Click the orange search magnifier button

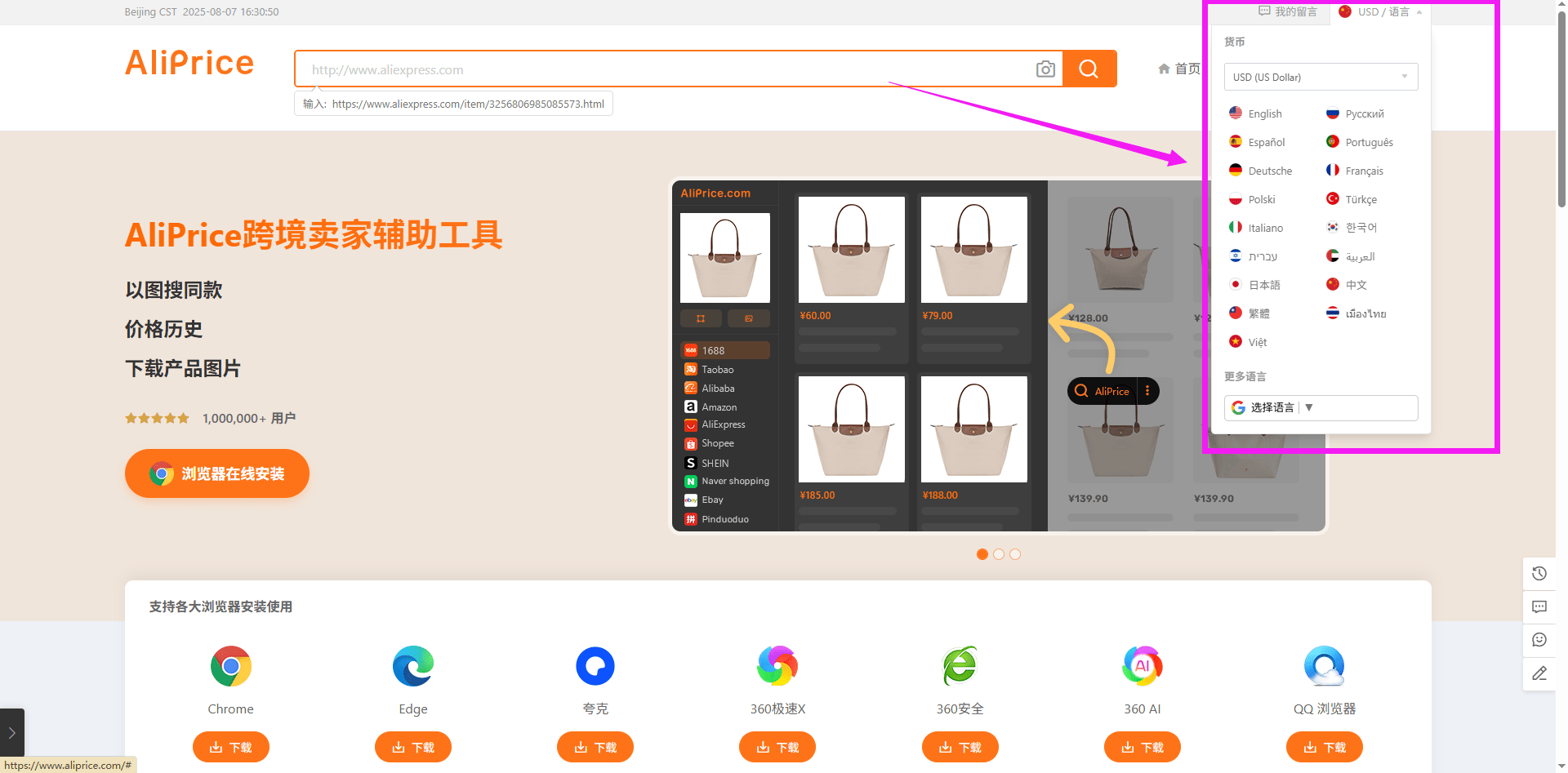pos(1089,69)
